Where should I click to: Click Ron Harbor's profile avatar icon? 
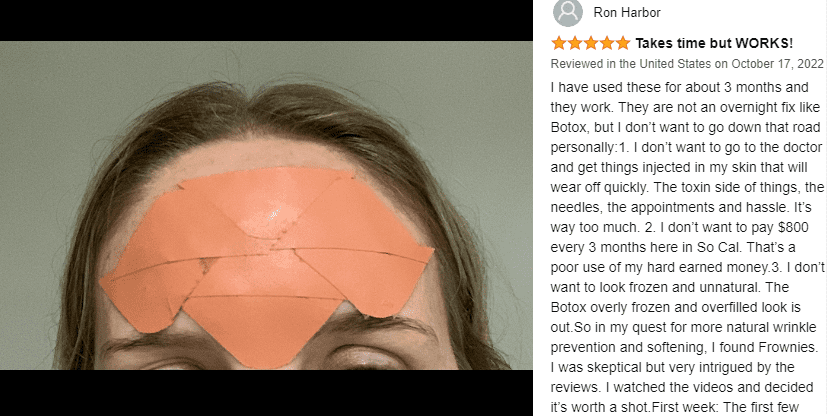568,12
